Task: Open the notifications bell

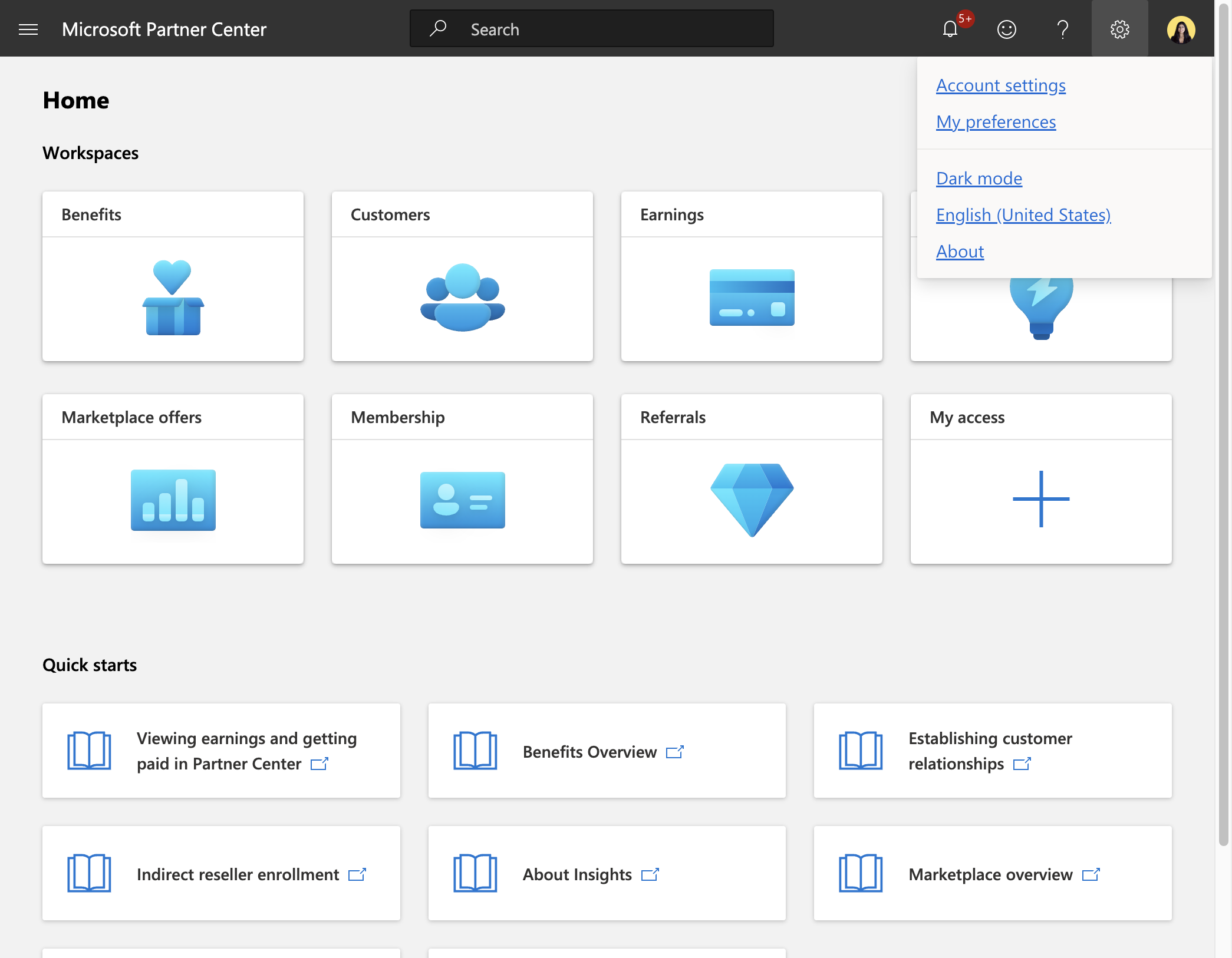Action: tap(950, 29)
